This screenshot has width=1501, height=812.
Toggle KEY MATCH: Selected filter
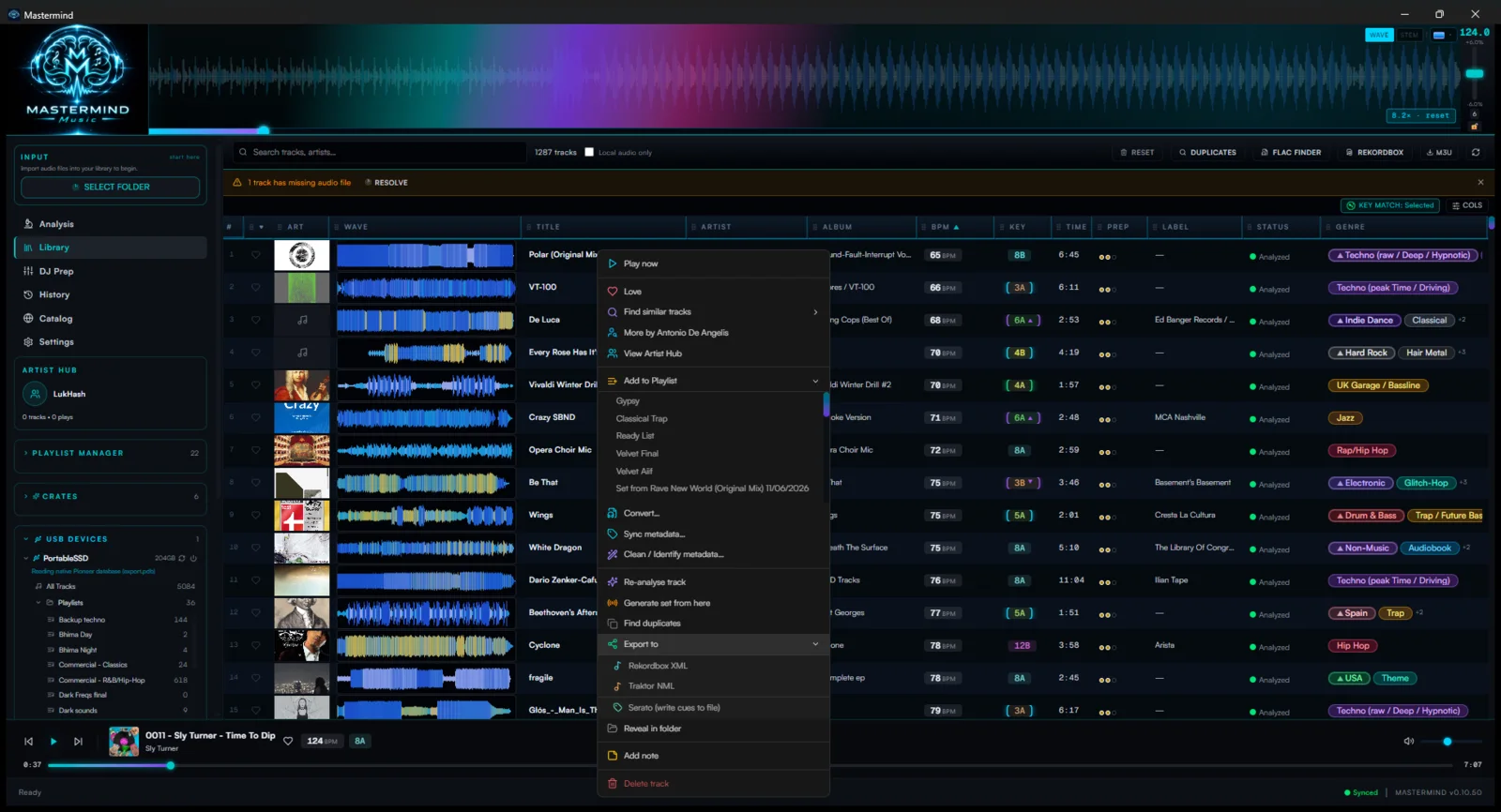pyautogui.click(x=1390, y=205)
